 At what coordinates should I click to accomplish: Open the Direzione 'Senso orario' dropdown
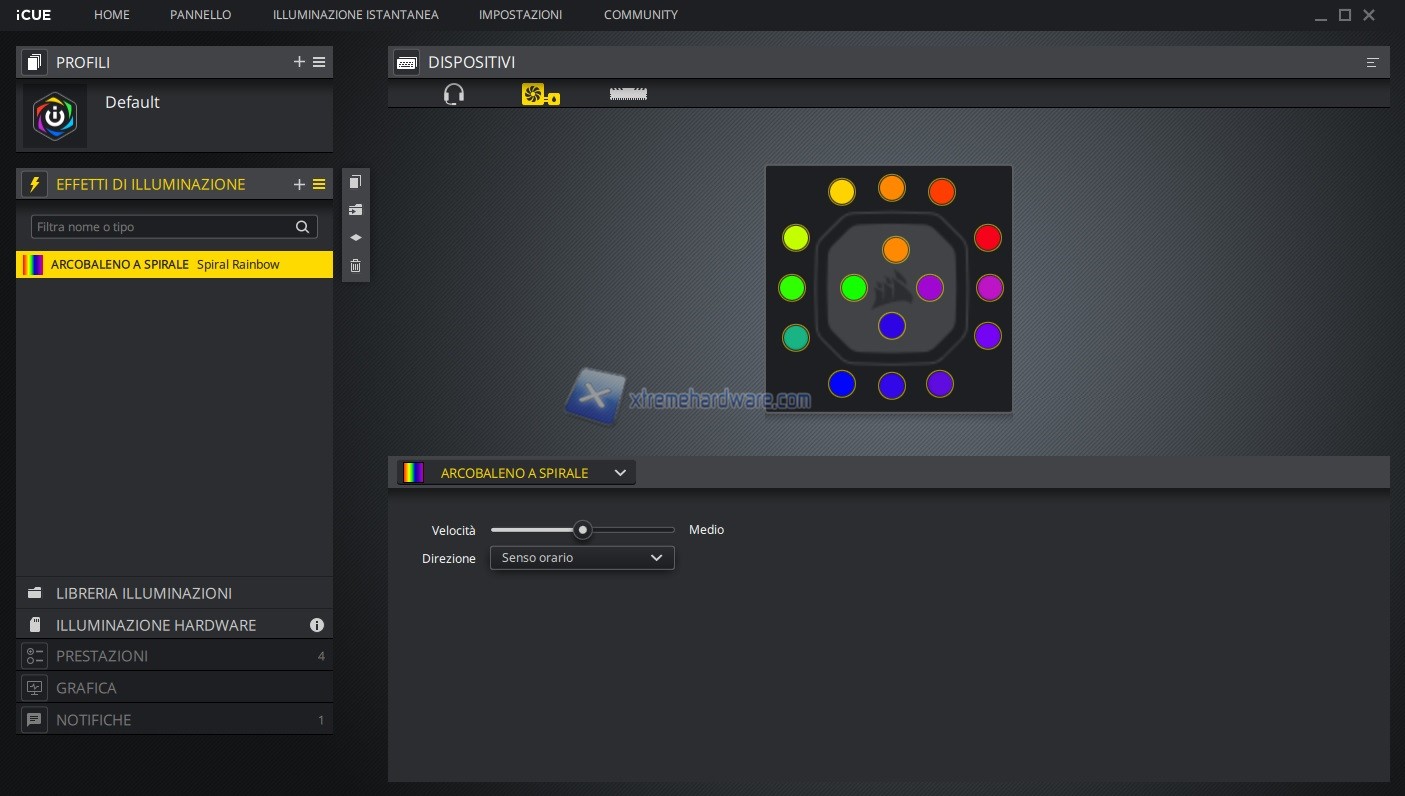[582, 558]
